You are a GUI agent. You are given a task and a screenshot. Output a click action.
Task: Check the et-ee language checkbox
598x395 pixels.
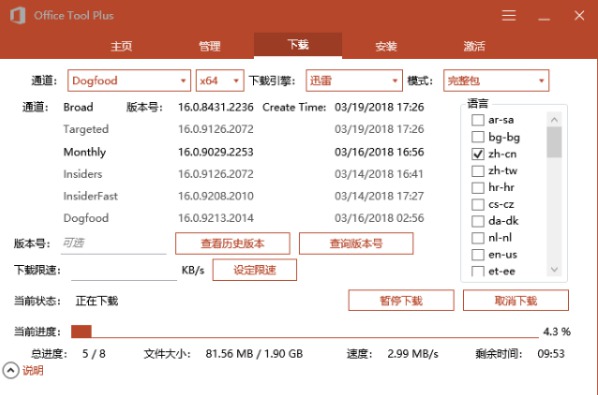[478, 271]
